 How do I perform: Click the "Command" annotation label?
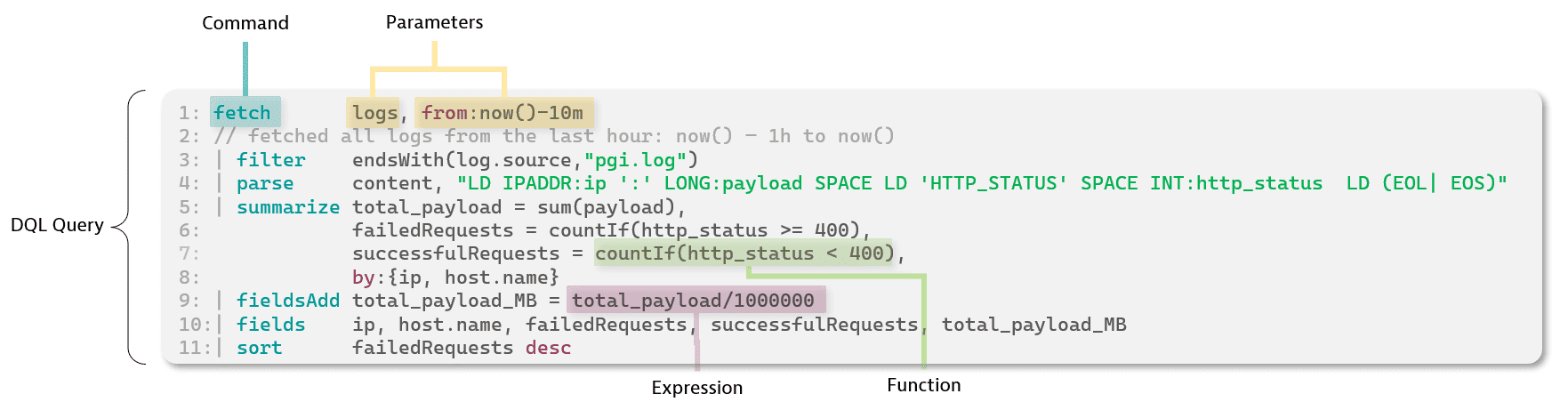click(x=245, y=23)
